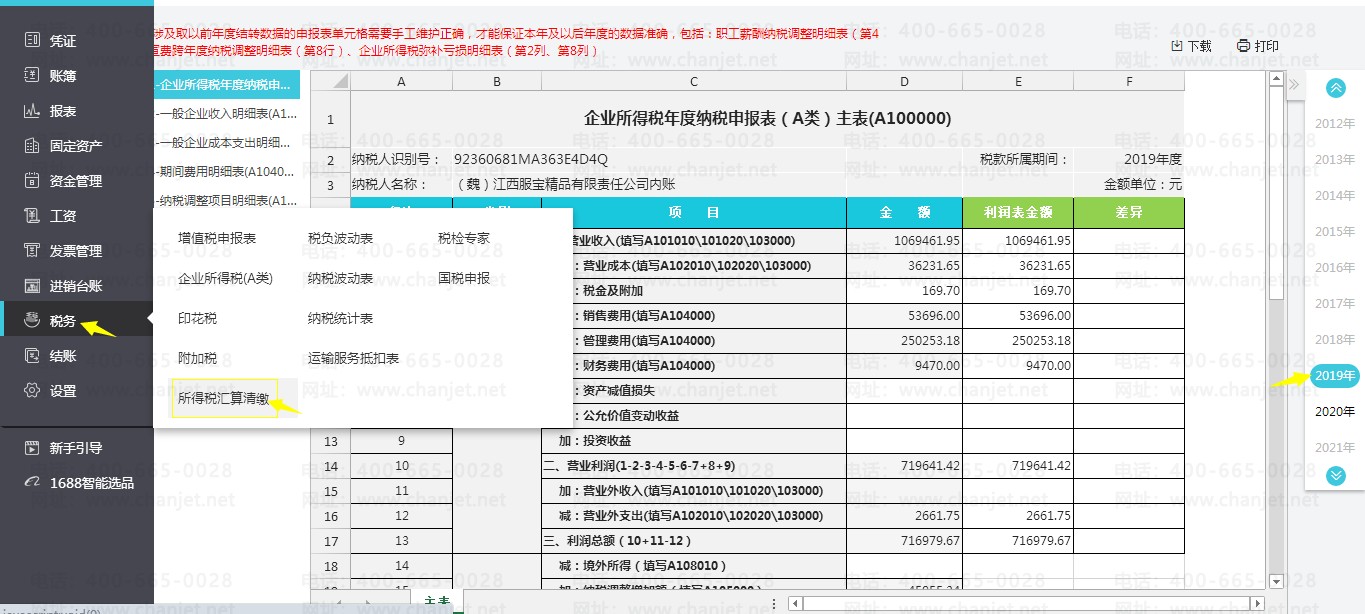1365x614 pixels.
Task: Open the 报表 reports module
Action: tap(63, 111)
